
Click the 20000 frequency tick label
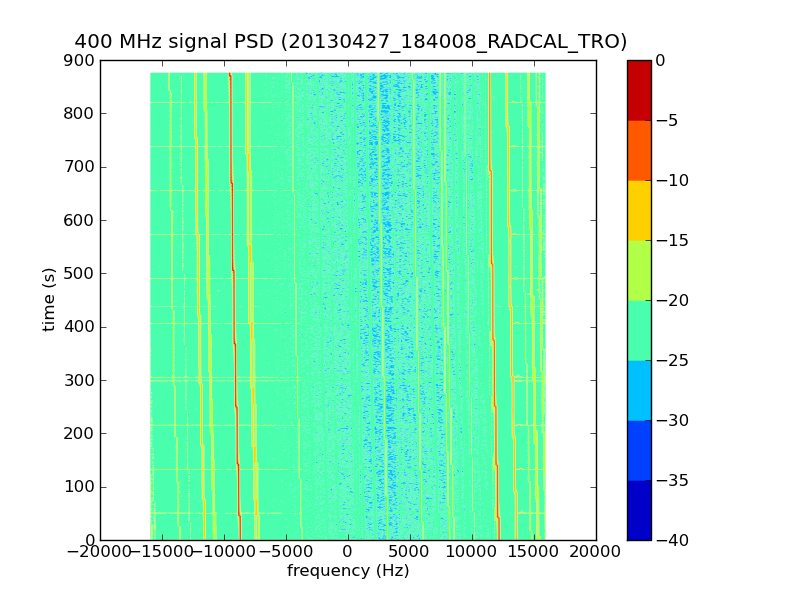[x=595, y=552]
